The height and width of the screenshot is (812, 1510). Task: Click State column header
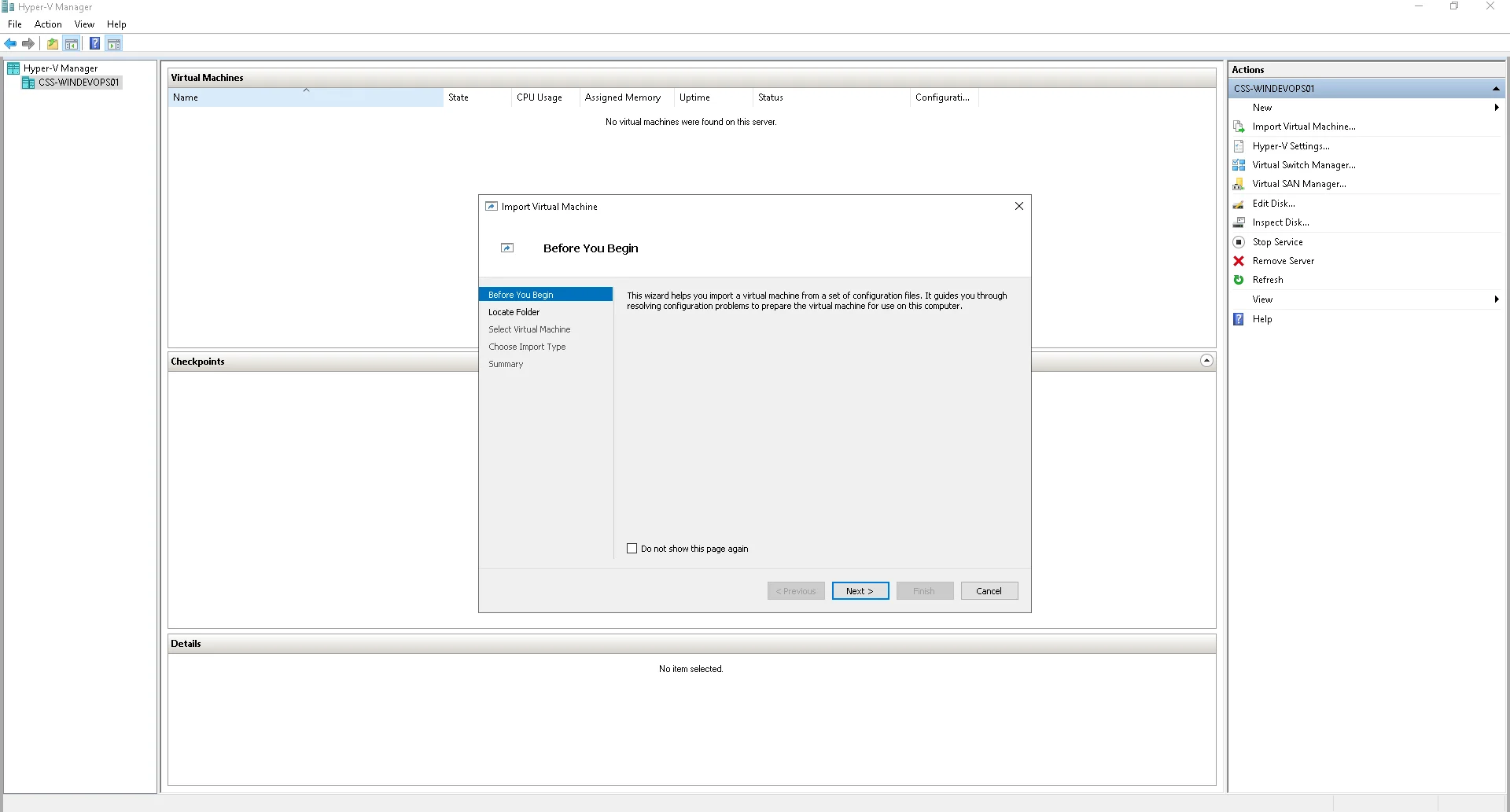(x=477, y=97)
